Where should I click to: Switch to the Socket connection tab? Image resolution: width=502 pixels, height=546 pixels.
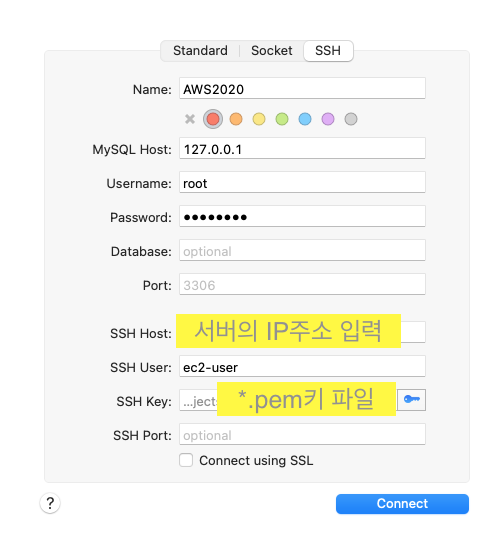272,51
